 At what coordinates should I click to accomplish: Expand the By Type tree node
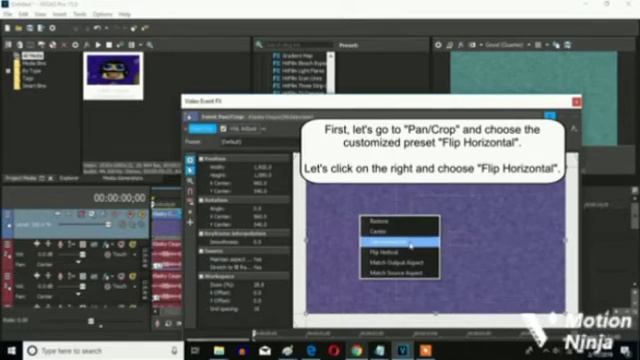tap(8, 71)
